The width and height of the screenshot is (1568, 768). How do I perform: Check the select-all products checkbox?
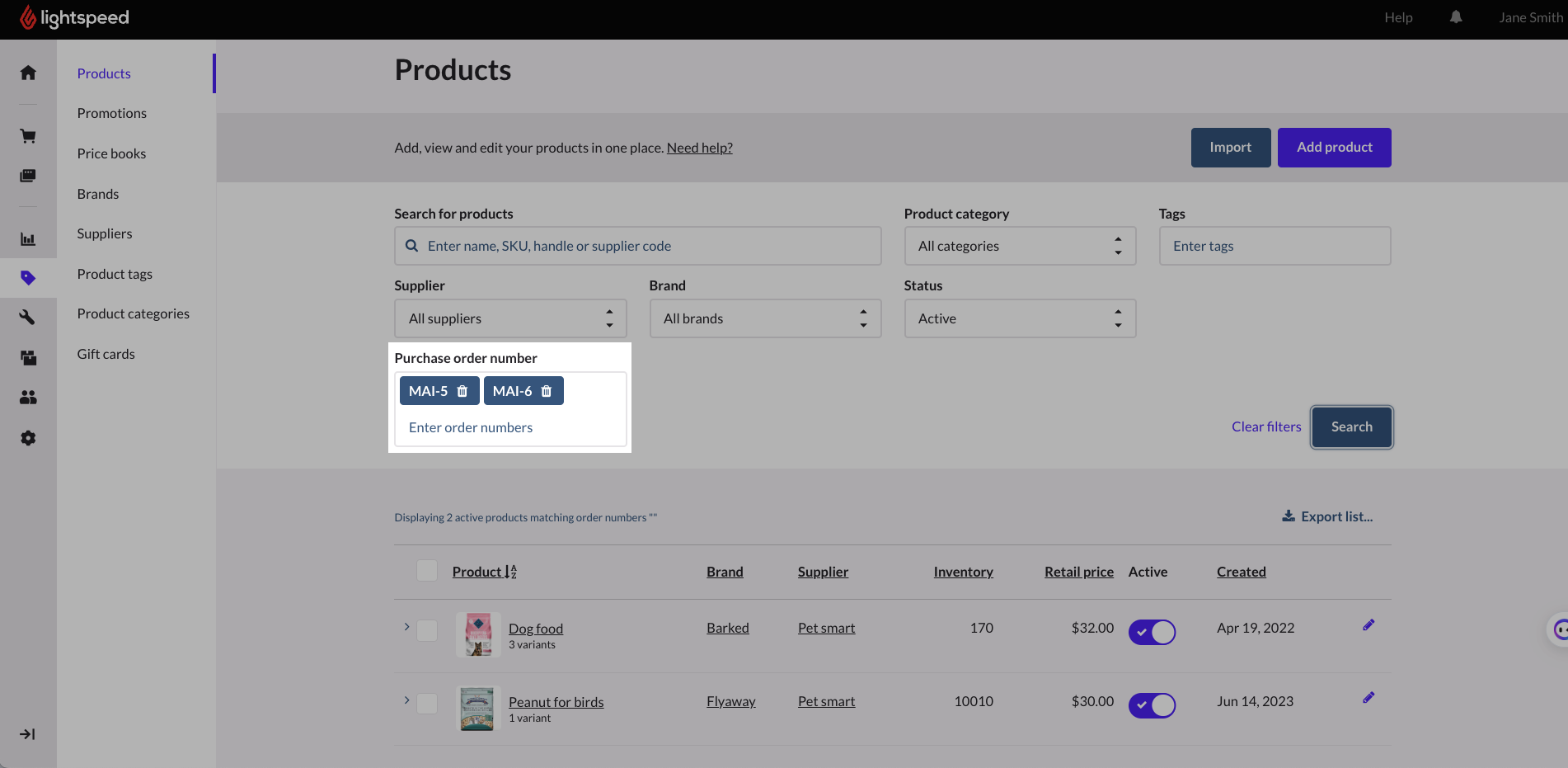(x=427, y=571)
